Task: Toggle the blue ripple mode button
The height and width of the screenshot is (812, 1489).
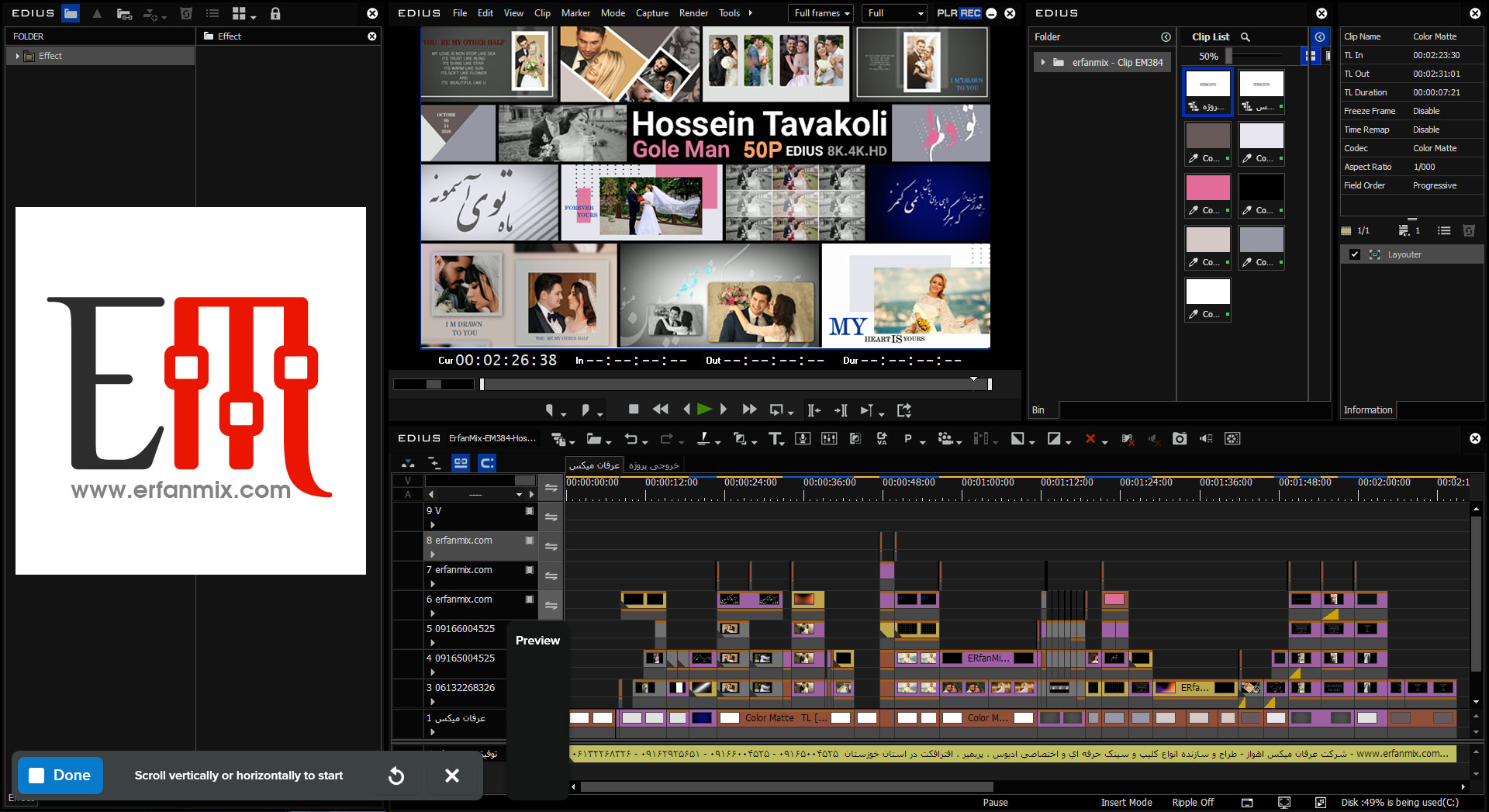Action: coord(486,463)
